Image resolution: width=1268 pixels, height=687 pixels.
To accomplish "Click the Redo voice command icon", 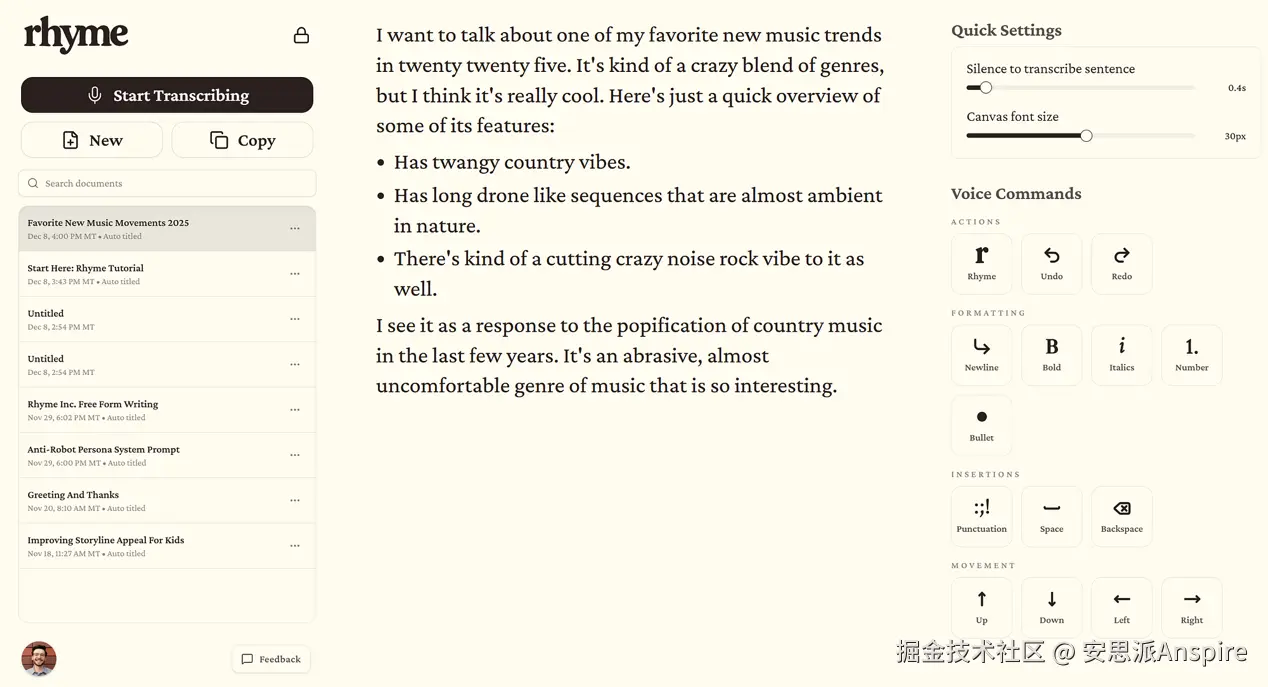I will (x=1121, y=263).
